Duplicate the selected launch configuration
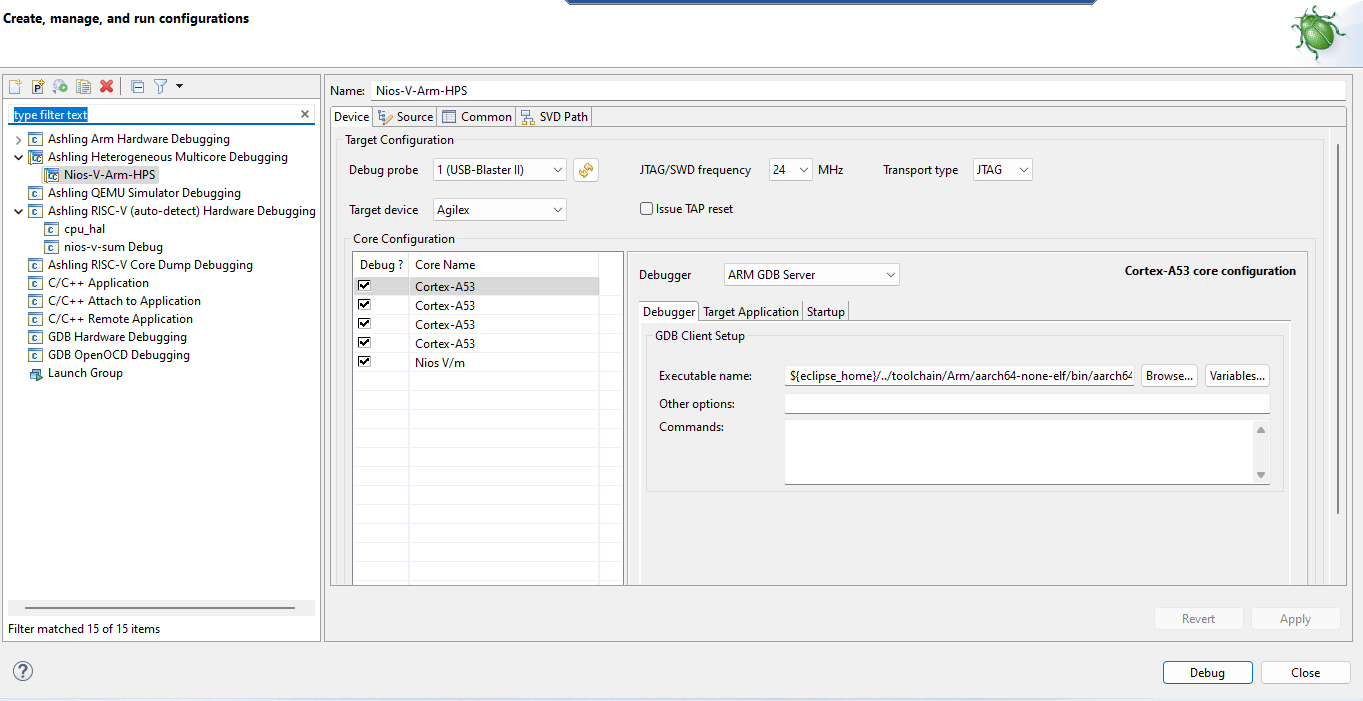The width and height of the screenshot is (1363, 701). (x=84, y=87)
